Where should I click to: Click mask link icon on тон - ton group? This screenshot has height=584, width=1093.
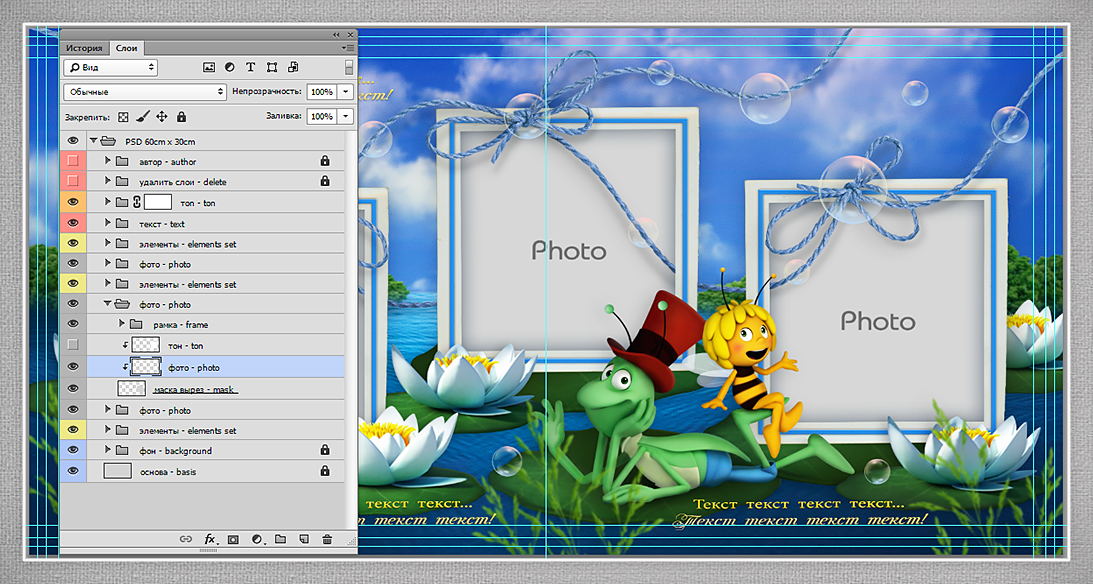[137, 202]
